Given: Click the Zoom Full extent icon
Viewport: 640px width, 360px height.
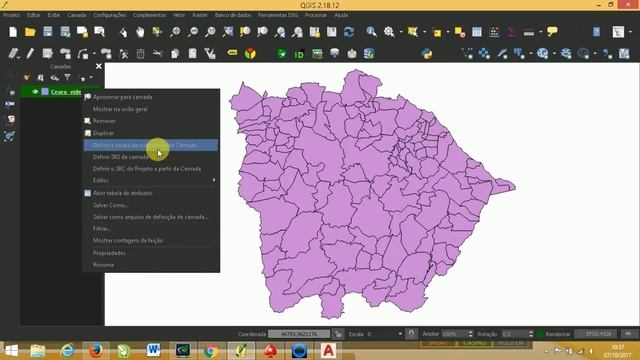Looking at the screenshot, I should coord(228,32).
